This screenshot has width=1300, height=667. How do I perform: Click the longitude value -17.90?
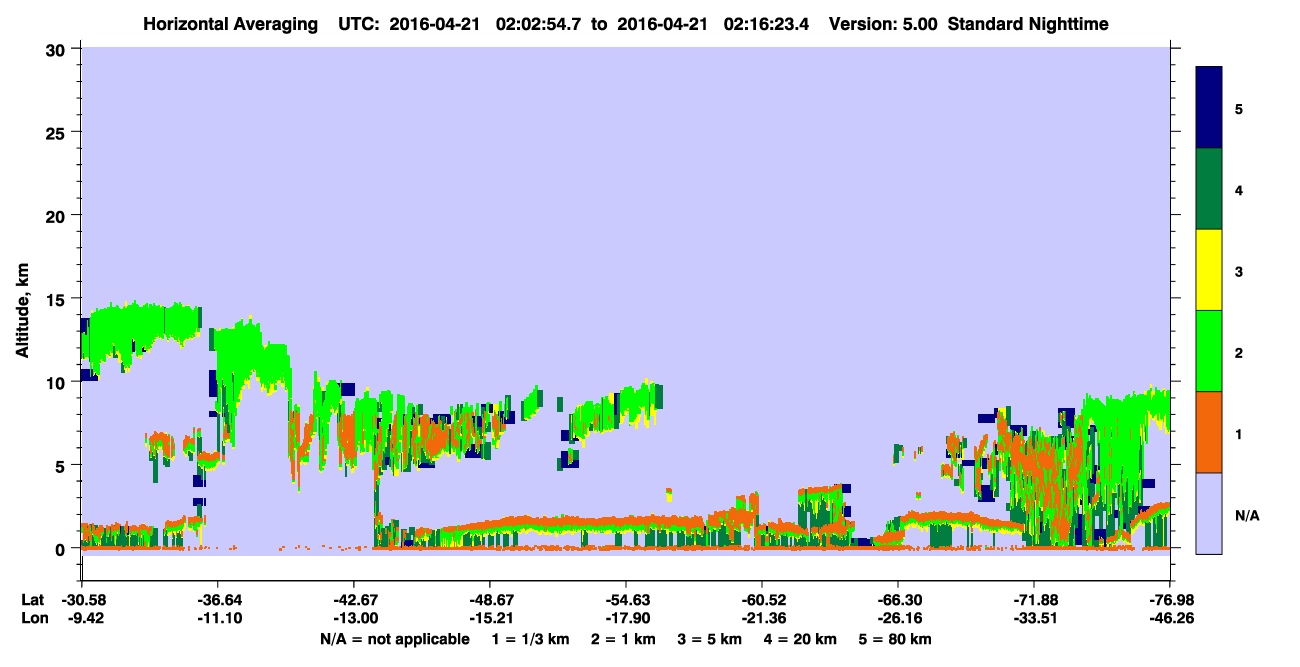626,619
